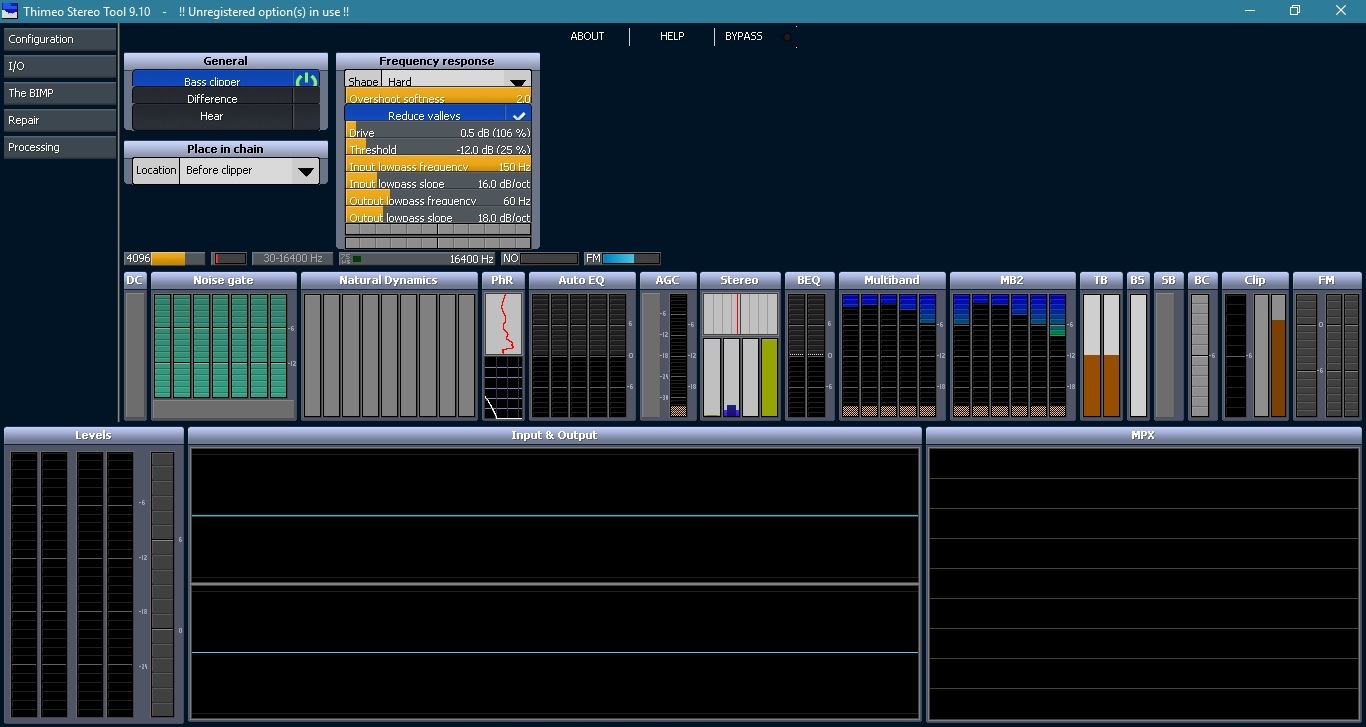Open the Shape dropdown arrow
The width and height of the screenshot is (1366, 727).
click(x=518, y=82)
